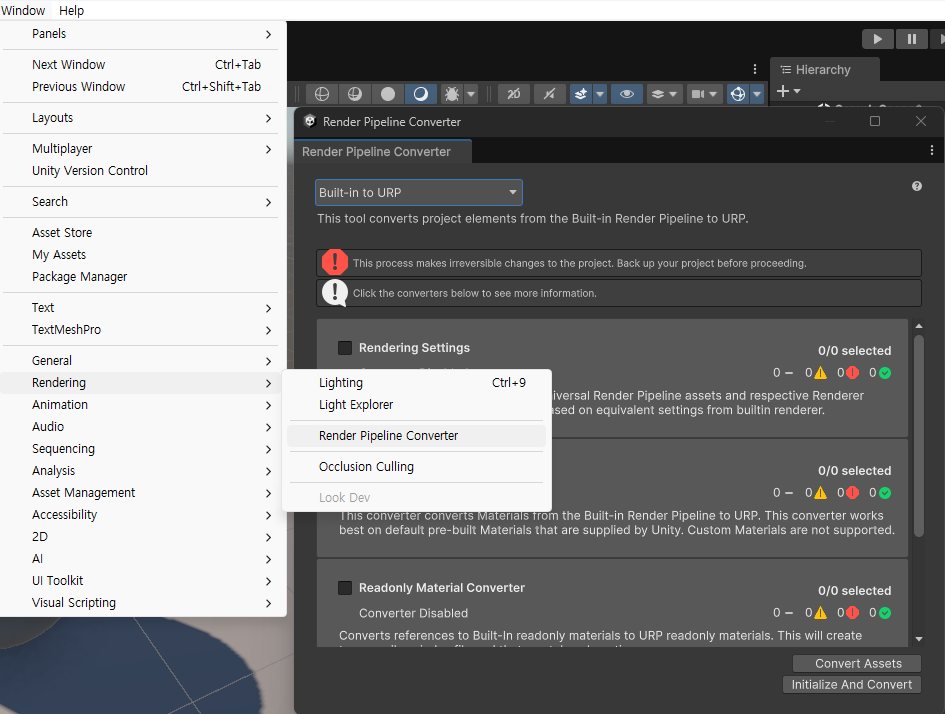Viewport: 945px width, 714px height.
Task: Open the Built-in to URP dropdown
Action: coord(419,193)
